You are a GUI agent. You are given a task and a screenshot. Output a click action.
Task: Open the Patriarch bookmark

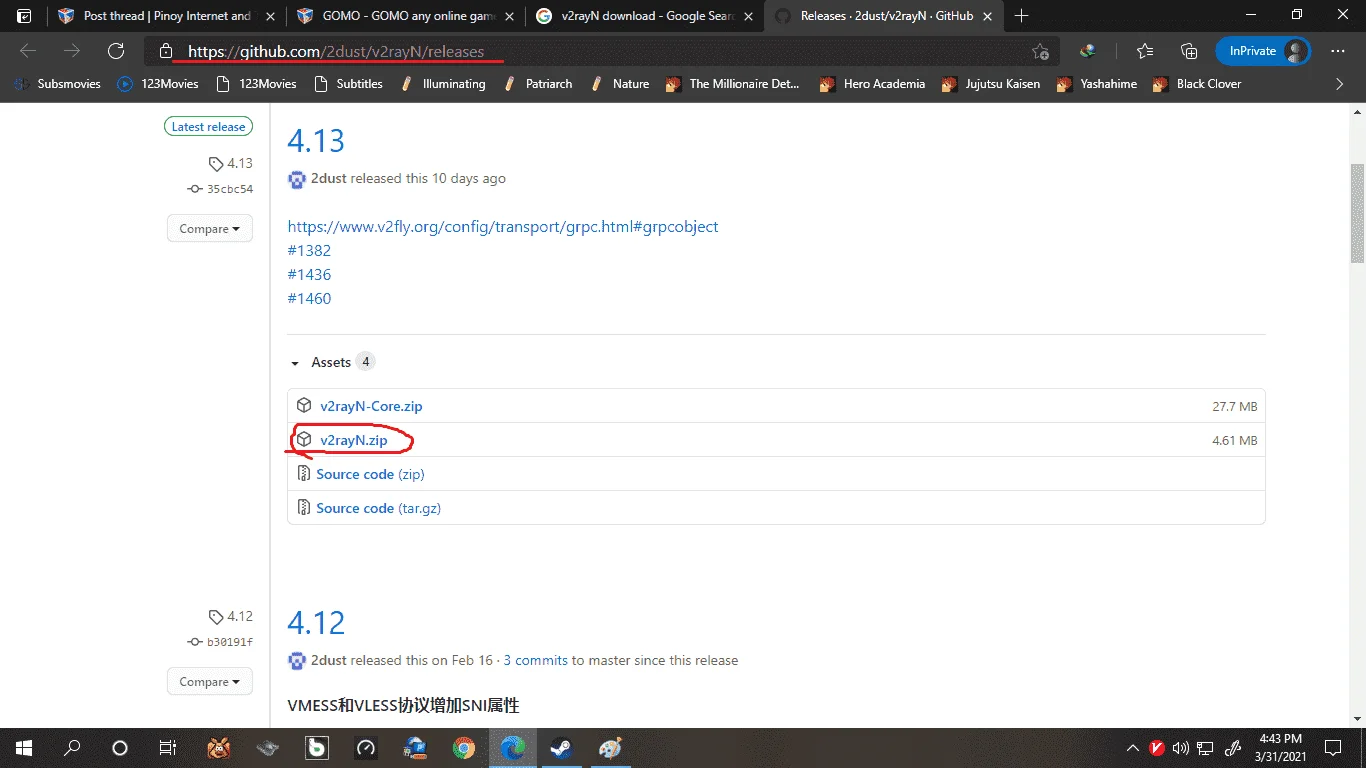(x=537, y=84)
